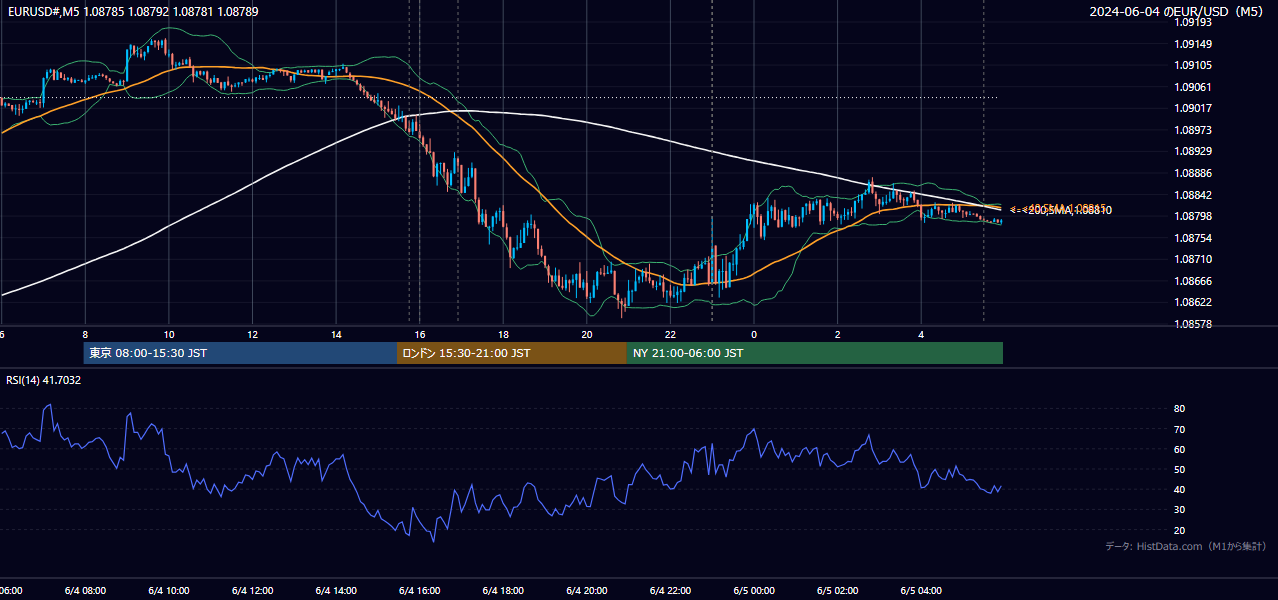Click the NY 21:00-06:00 JST session bar
Viewport: 1278px width, 600px height.
[815, 353]
